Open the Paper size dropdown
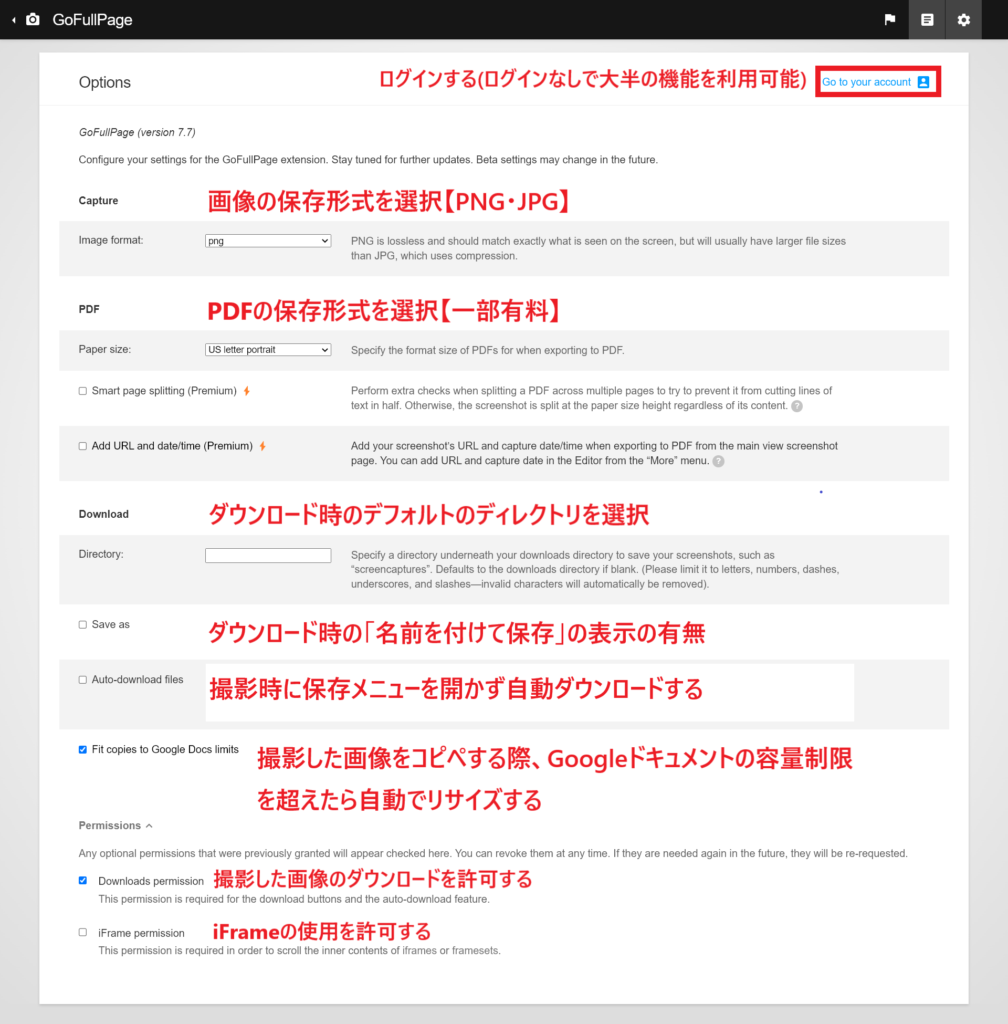Image resolution: width=1008 pixels, height=1024 pixels. point(268,349)
